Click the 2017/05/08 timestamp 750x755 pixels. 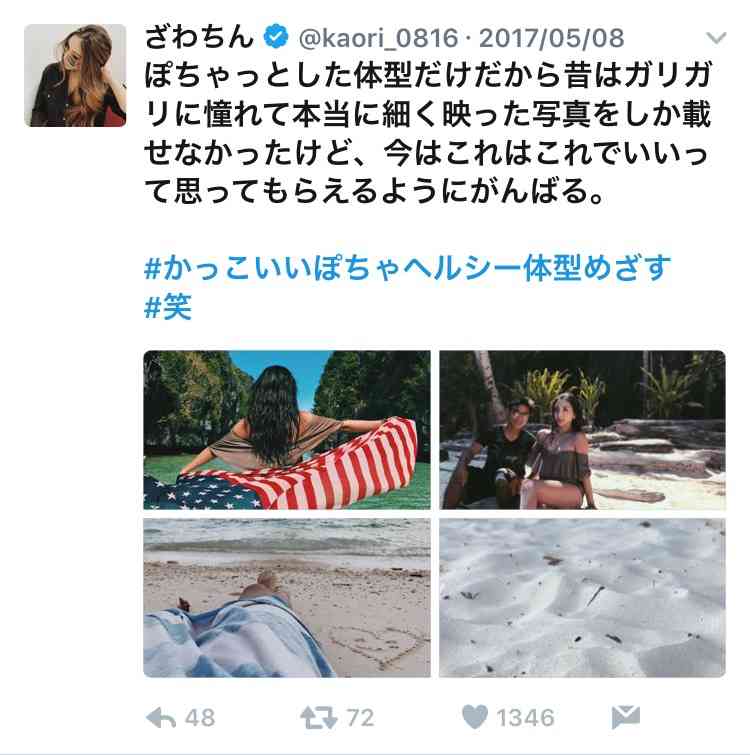click(x=552, y=38)
